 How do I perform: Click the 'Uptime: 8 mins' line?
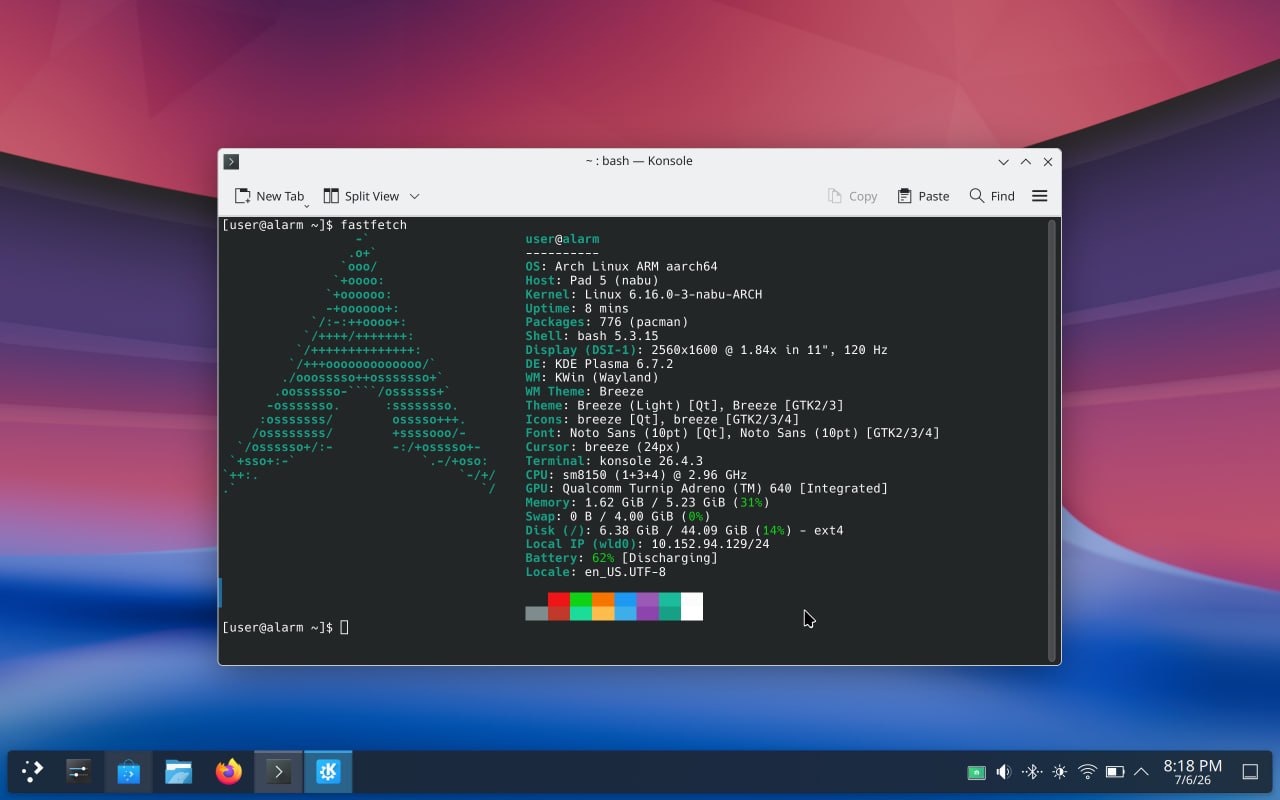coord(577,309)
